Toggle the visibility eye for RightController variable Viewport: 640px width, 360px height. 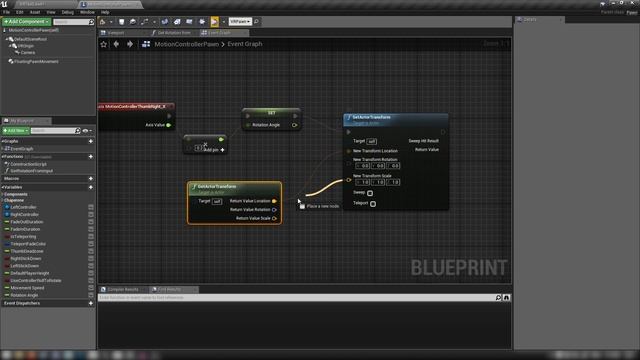click(x=91, y=215)
